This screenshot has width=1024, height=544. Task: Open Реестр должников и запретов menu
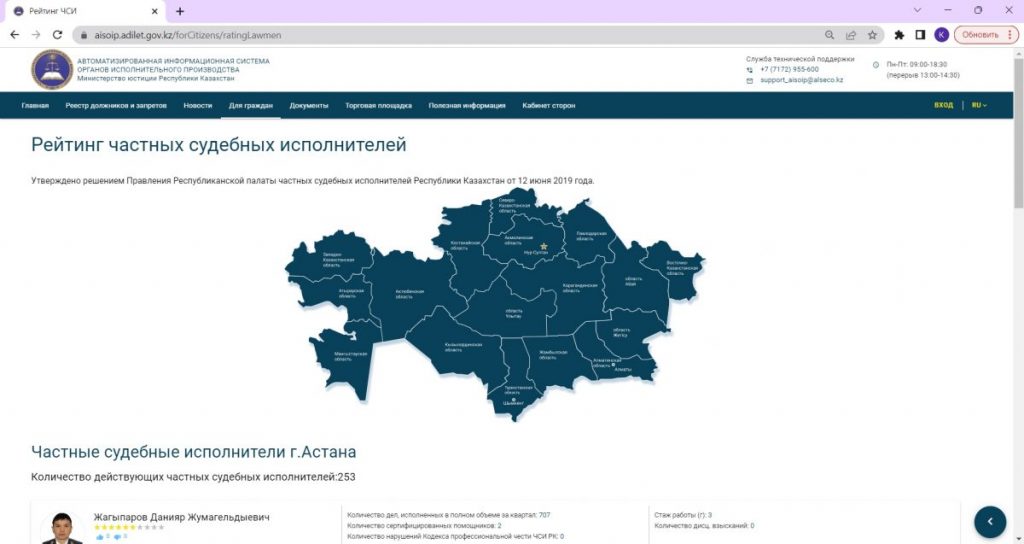coord(116,105)
